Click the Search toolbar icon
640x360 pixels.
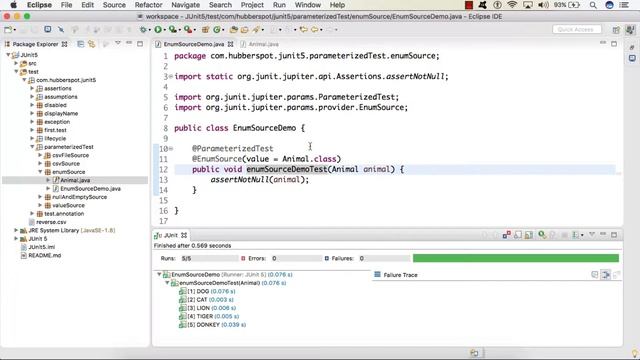(x=256, y=29)
